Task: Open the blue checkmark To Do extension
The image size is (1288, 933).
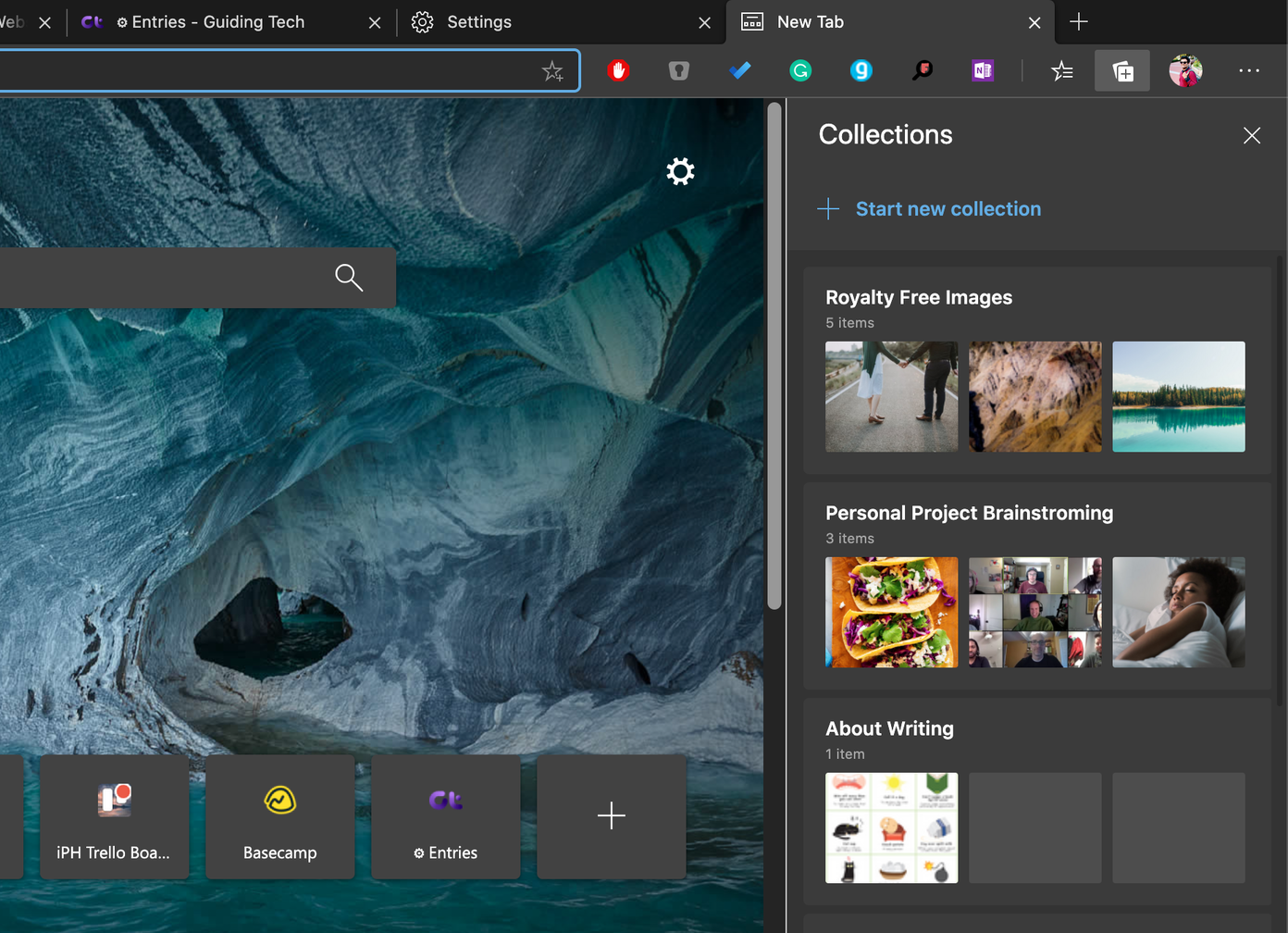Action: (x=739, y=70)
